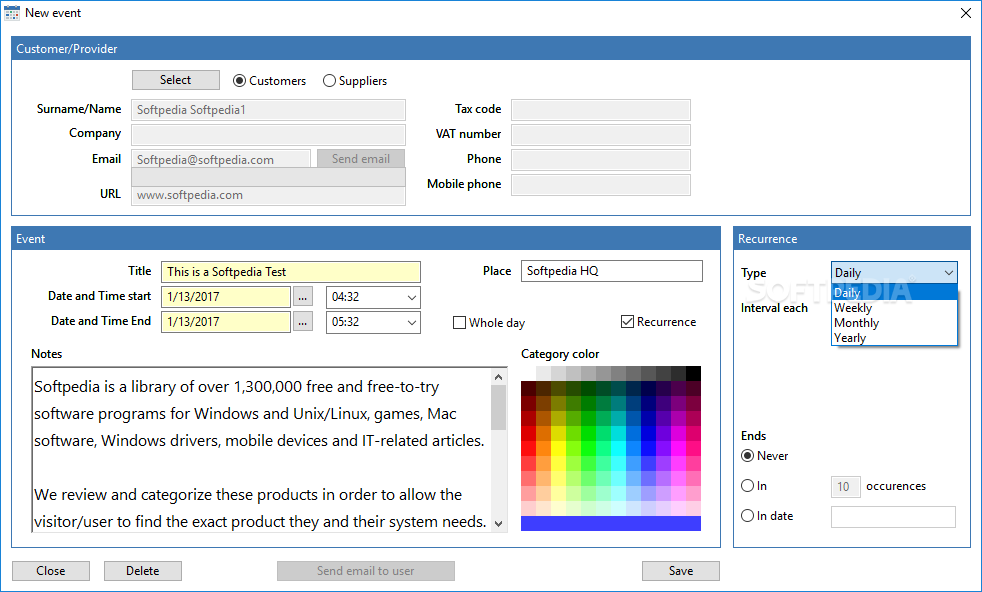Click the Customer/Provider section header

(x=491, y=49)
